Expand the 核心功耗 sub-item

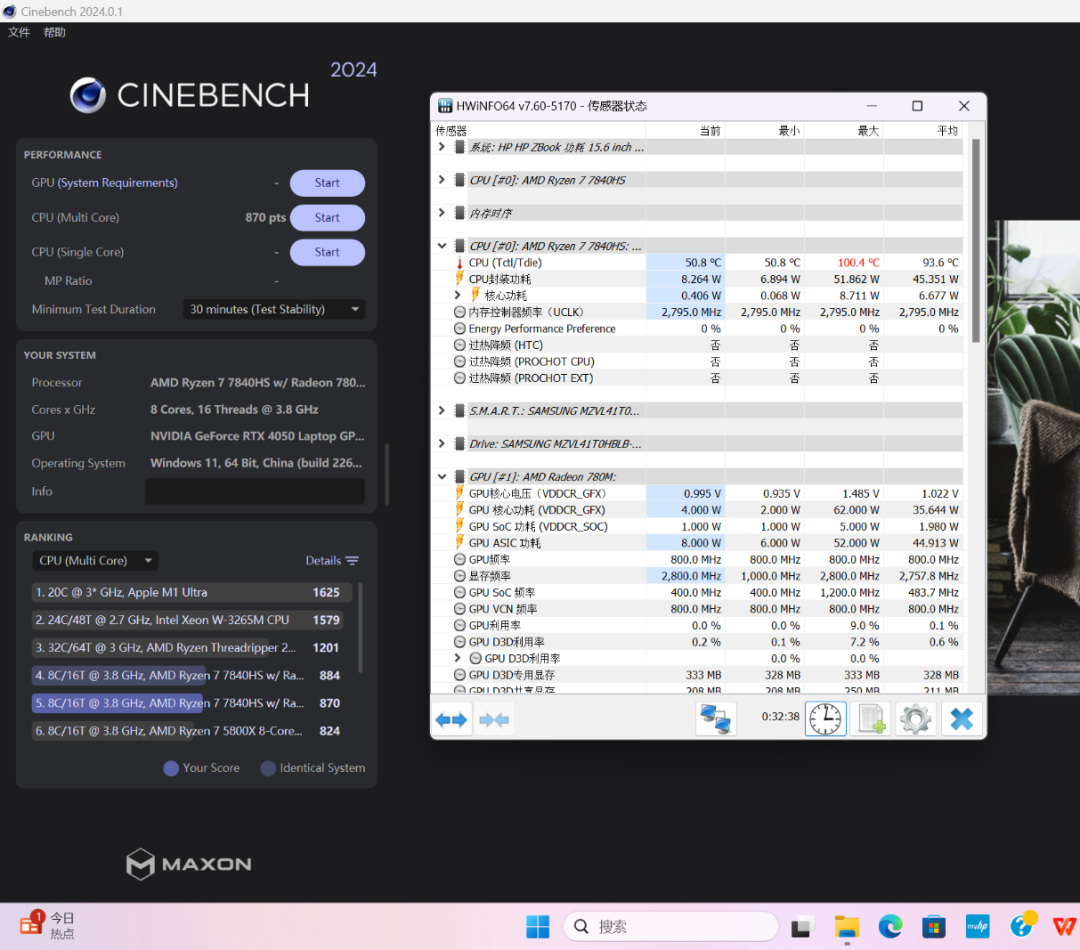pos(457,296)
